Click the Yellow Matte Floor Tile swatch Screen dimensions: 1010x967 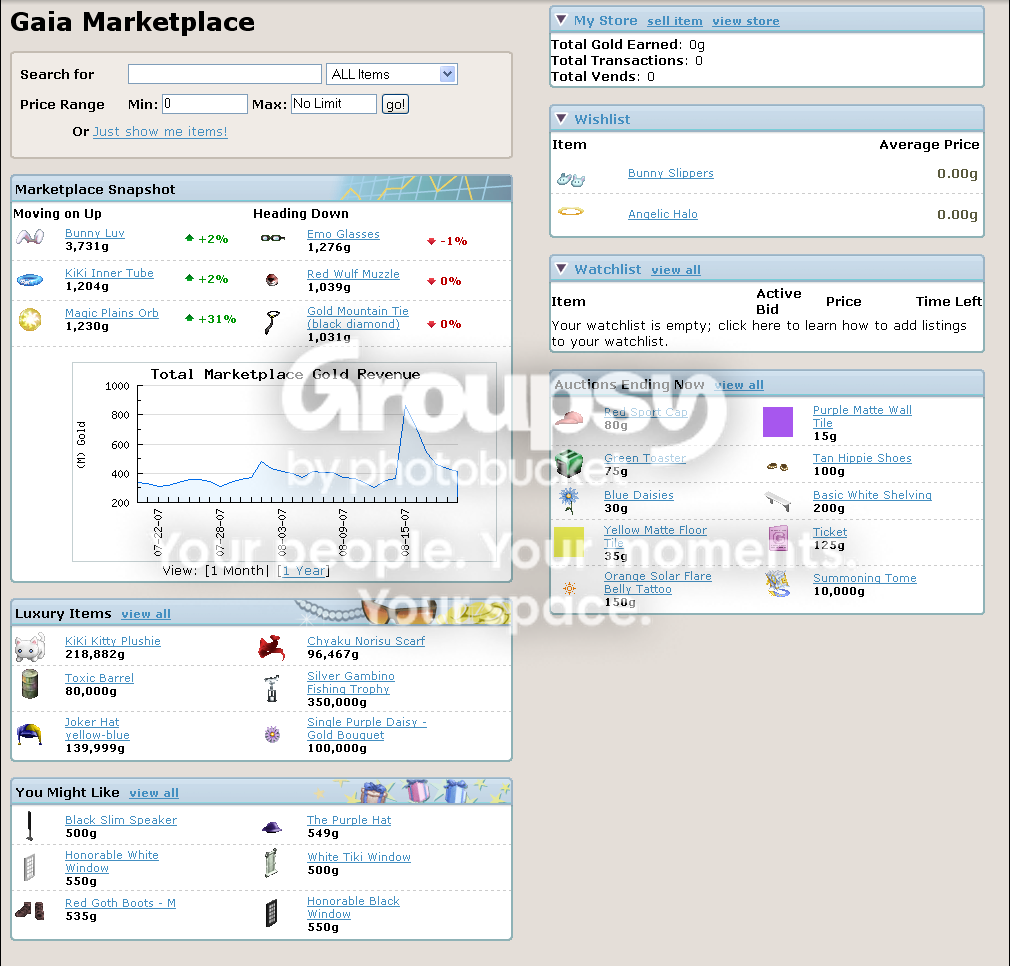point(569,542)
